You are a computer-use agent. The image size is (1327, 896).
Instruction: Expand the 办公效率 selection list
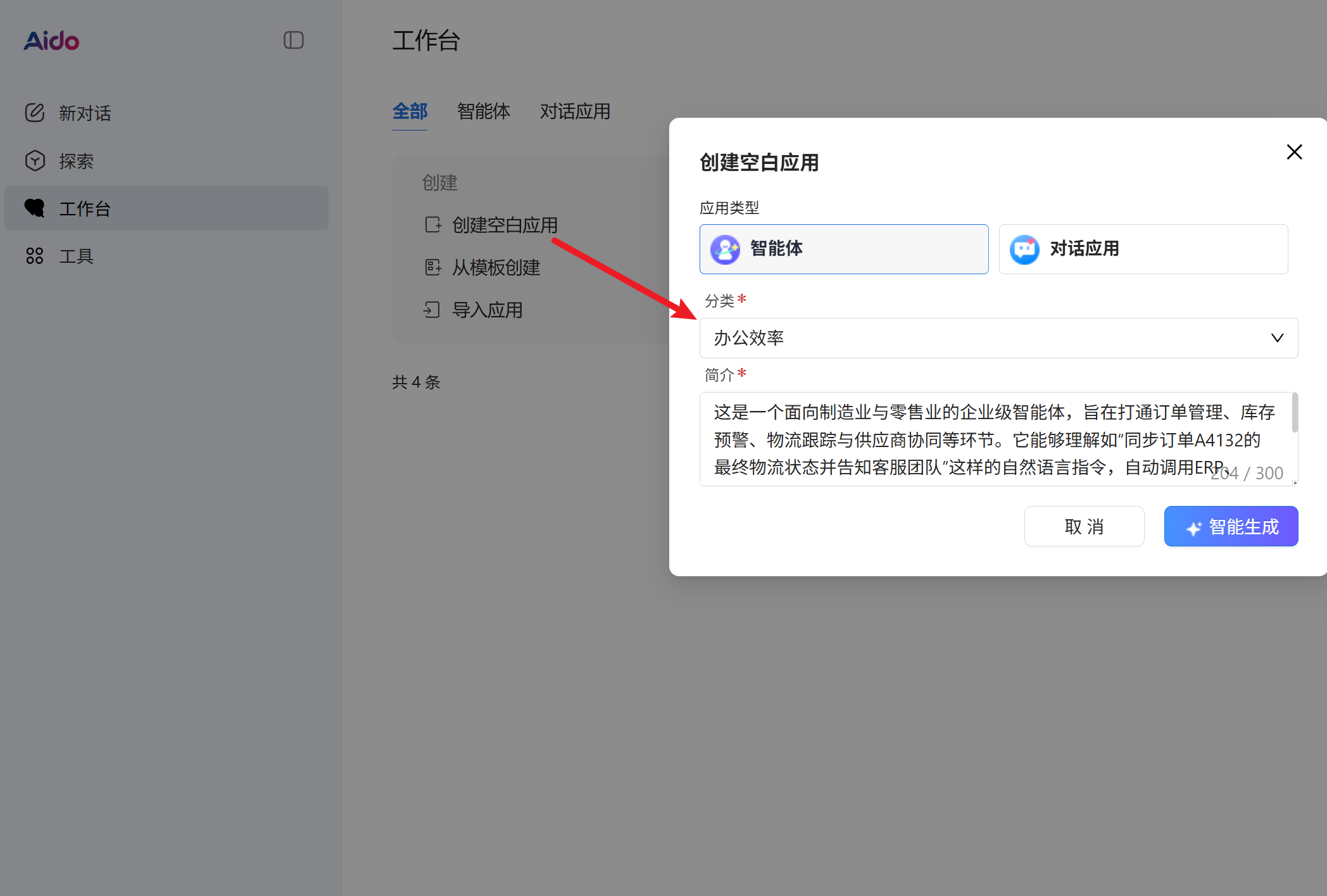[998, 338]
